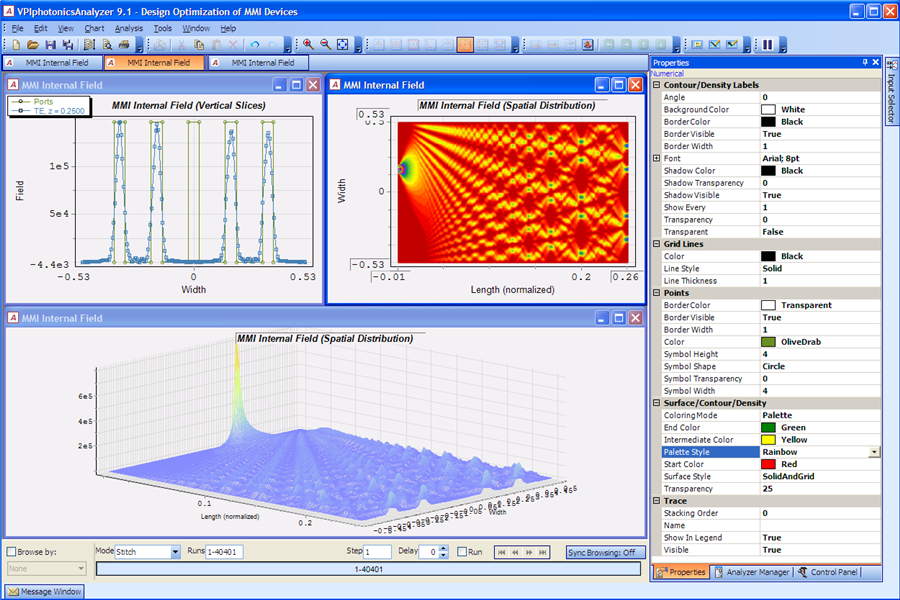Click the 1-40401 run progress bar
Viewport: 900px width, 600px height.
[368, 569]
